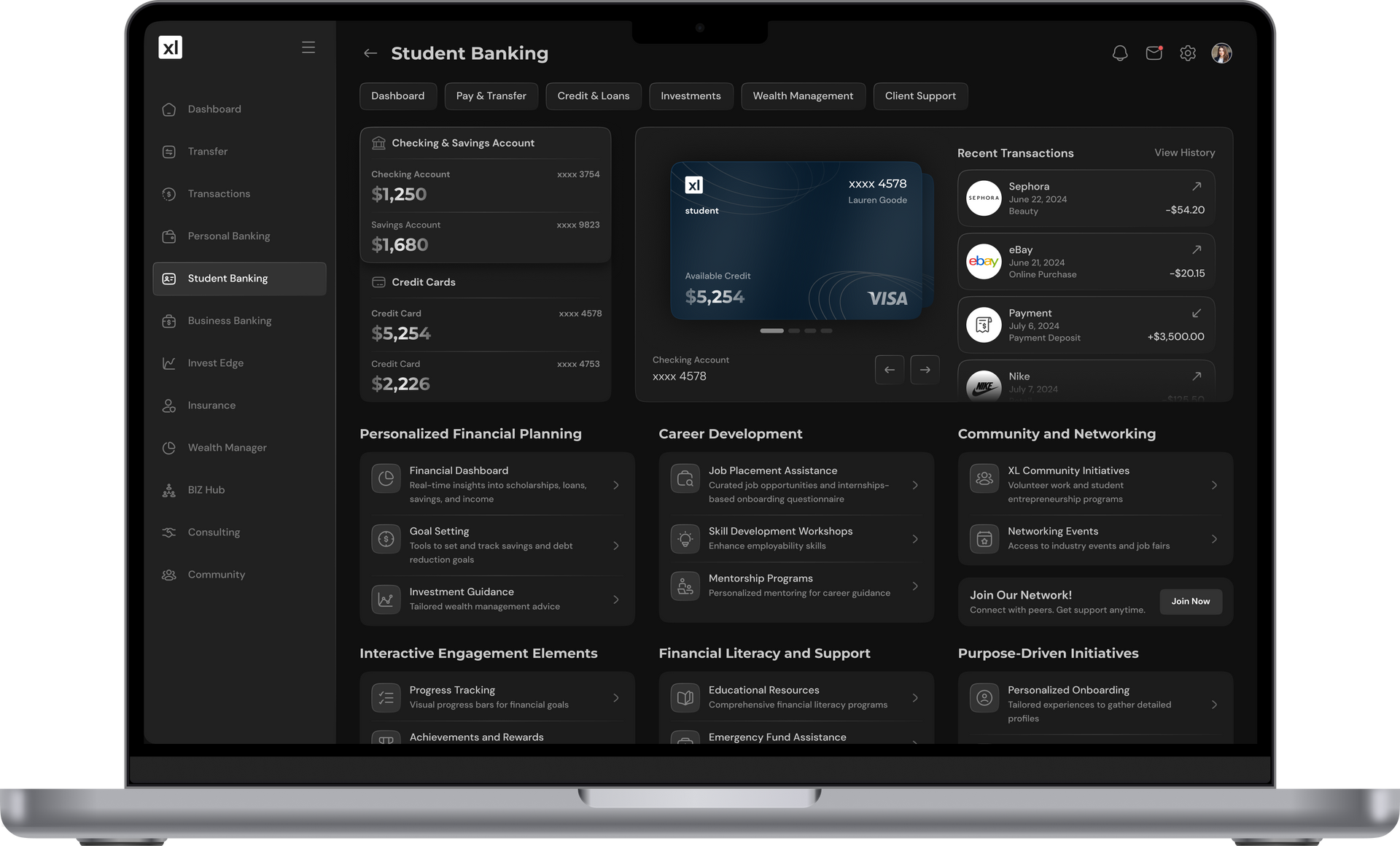Viewport: 1400px width, 846px height.
Task: Open Wealth Manager in the sidebar
Action: pyautogui.click(x=239, y=448)
